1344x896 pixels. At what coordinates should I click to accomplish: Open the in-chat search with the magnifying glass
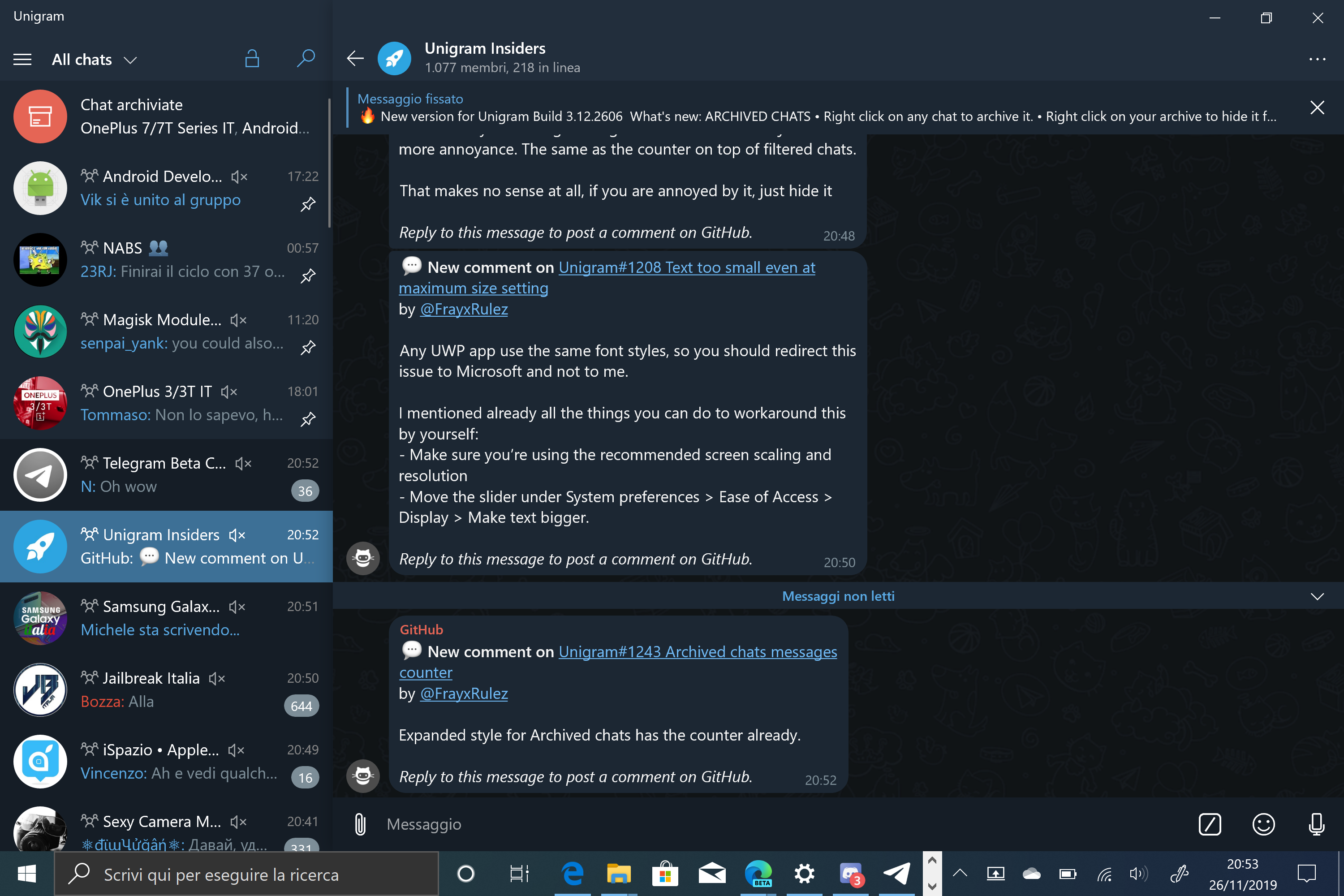[306, 58]
